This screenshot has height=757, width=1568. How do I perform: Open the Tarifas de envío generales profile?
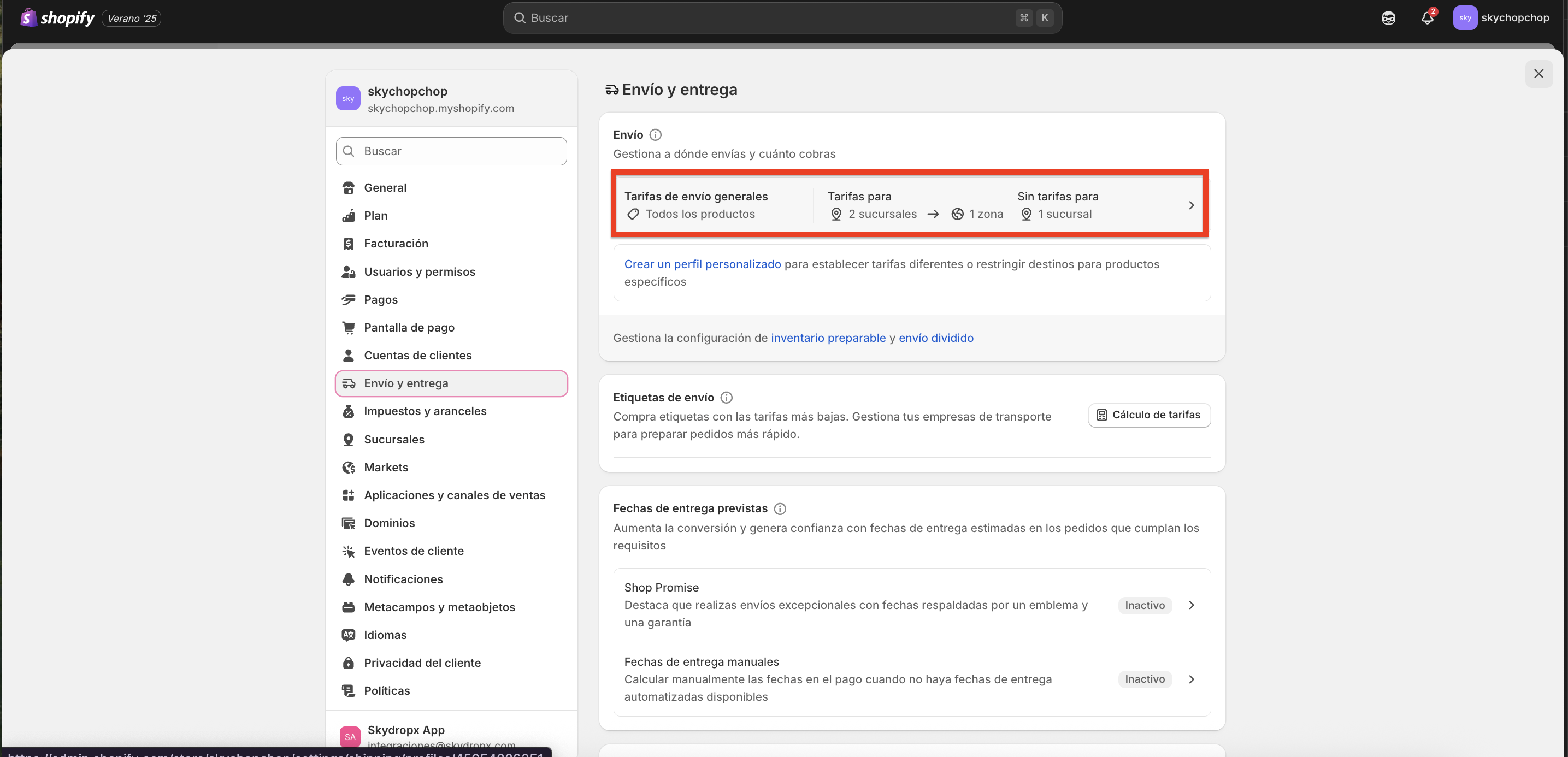pyautogui.click(x=910, y=205)
